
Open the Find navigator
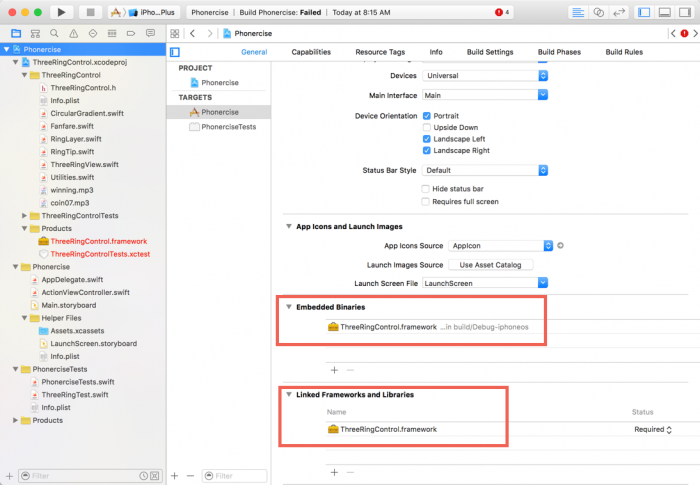pyautogui.click(x=54, y=33)
